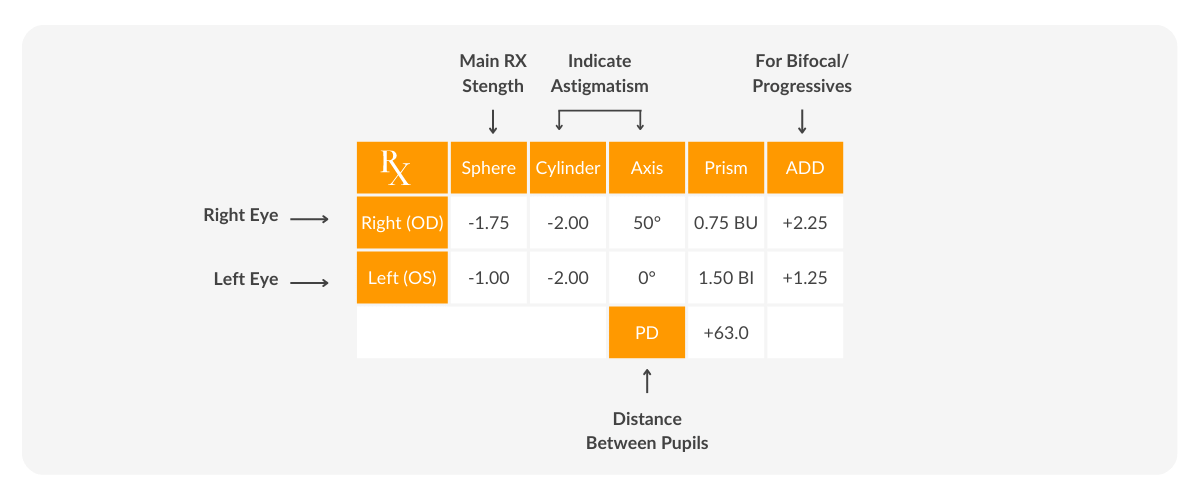
Task: Click the -1.75 right eye sphere value
Action: click(489, 223)
